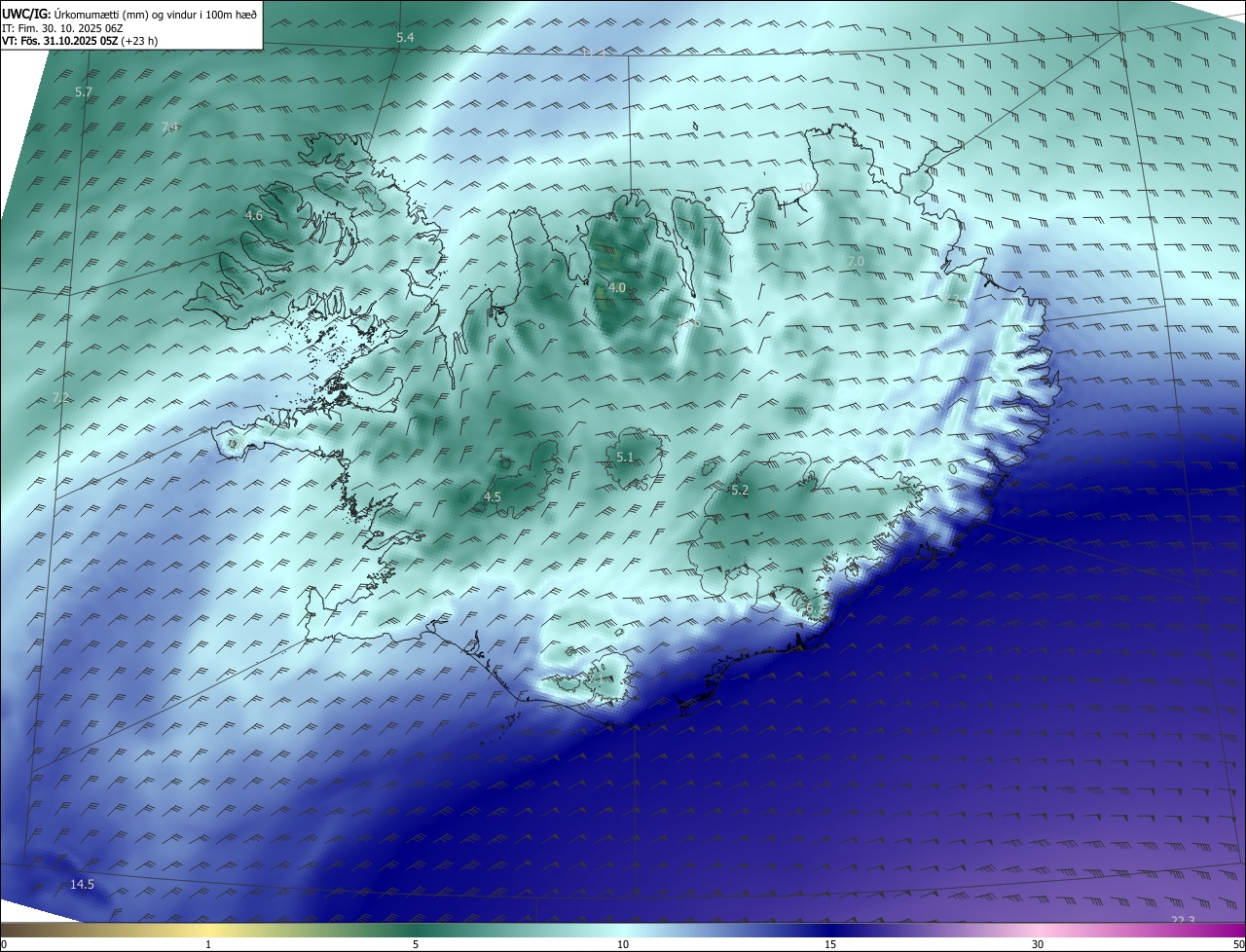The width and height of the screenshot is (1246, 952).
Task: Click the color scale tick label "30"
Action: pyautogui.click(x=1038, y=944)
